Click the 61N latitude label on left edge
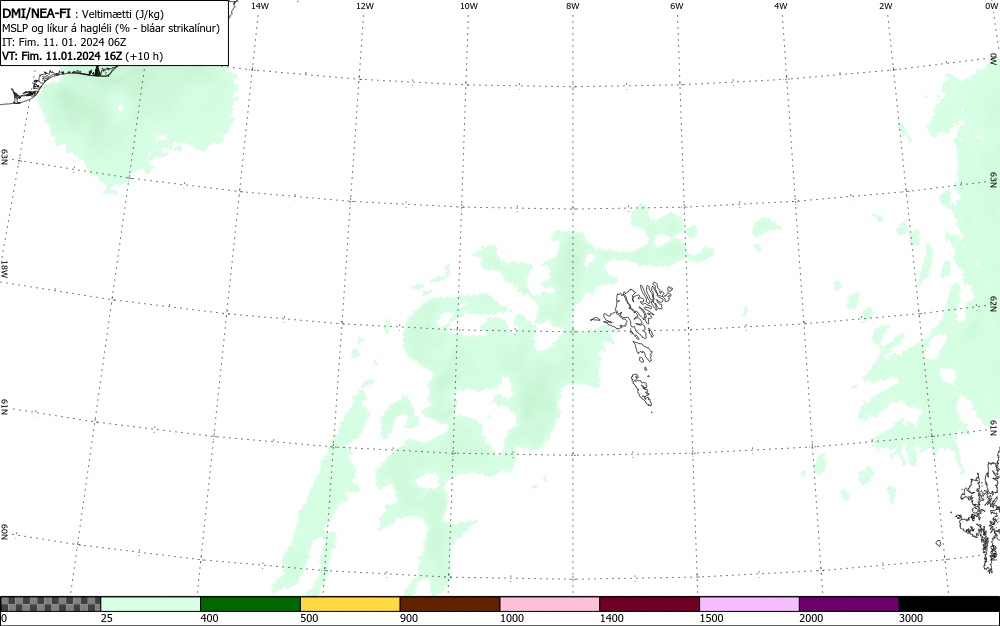This screenshot has width=1000, height=626. [x=4, y=407]
